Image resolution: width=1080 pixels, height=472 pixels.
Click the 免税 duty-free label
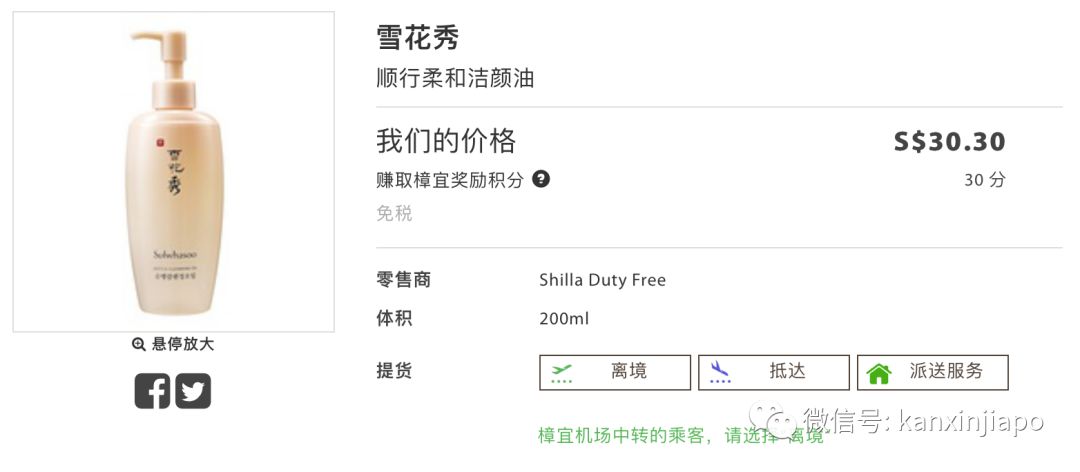pos(394,213)
